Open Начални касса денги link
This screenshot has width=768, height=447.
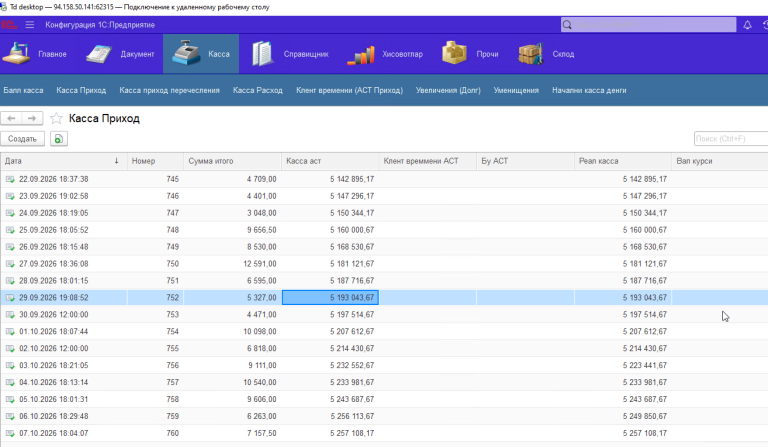click(x=589, y=90)
